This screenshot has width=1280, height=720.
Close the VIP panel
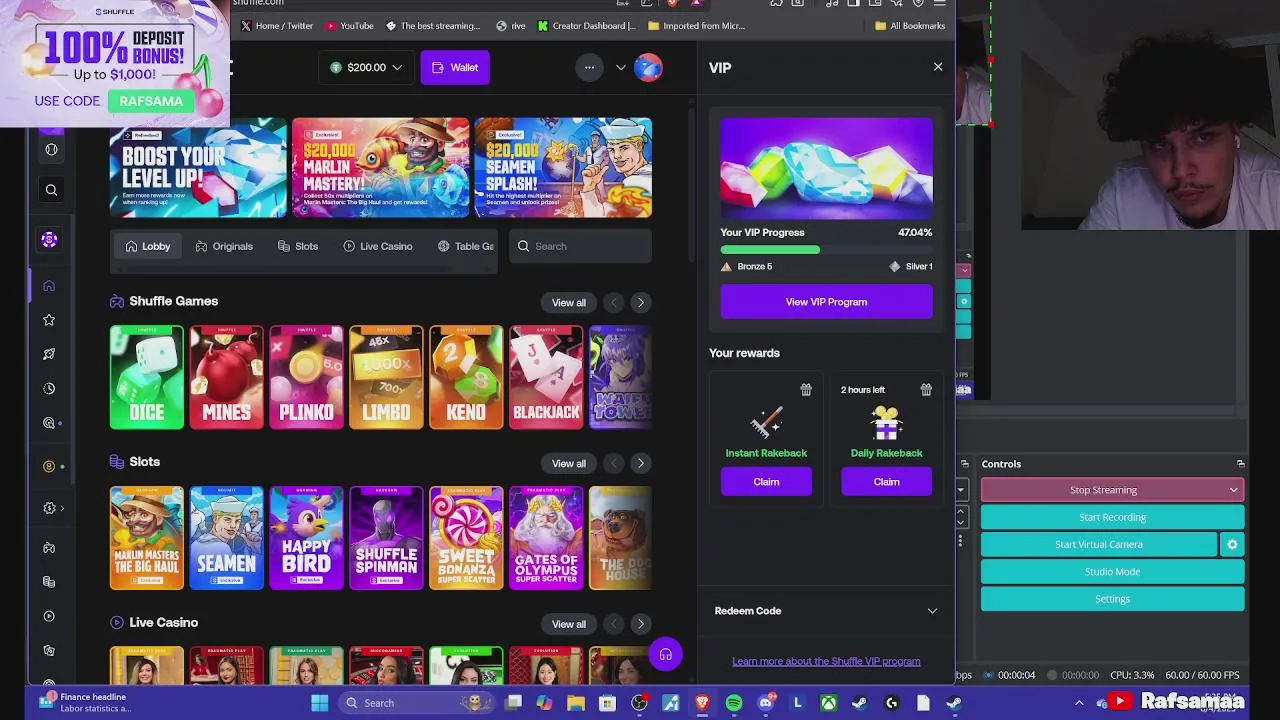pyautogui.click(x=938, y=67)
